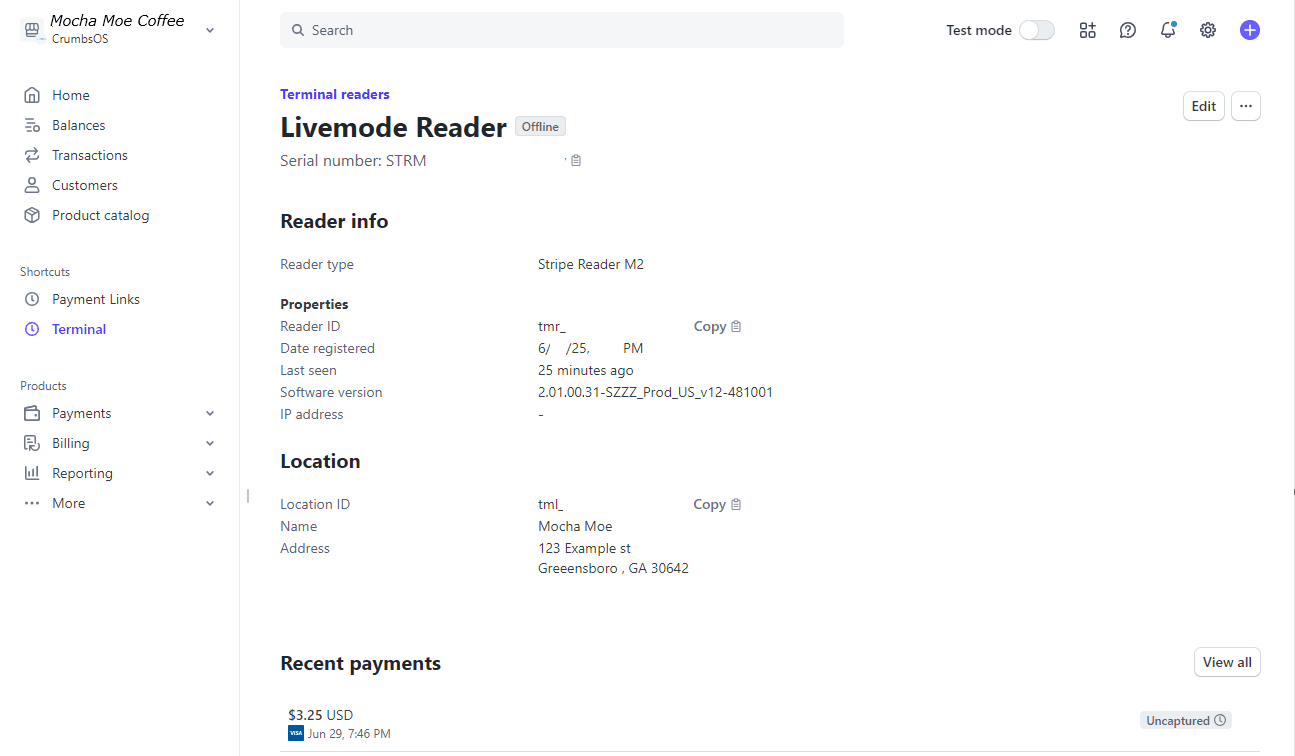Expand the Reporting section chevron
Screen dimensions: 1295x756
click(x=210, y=473)
